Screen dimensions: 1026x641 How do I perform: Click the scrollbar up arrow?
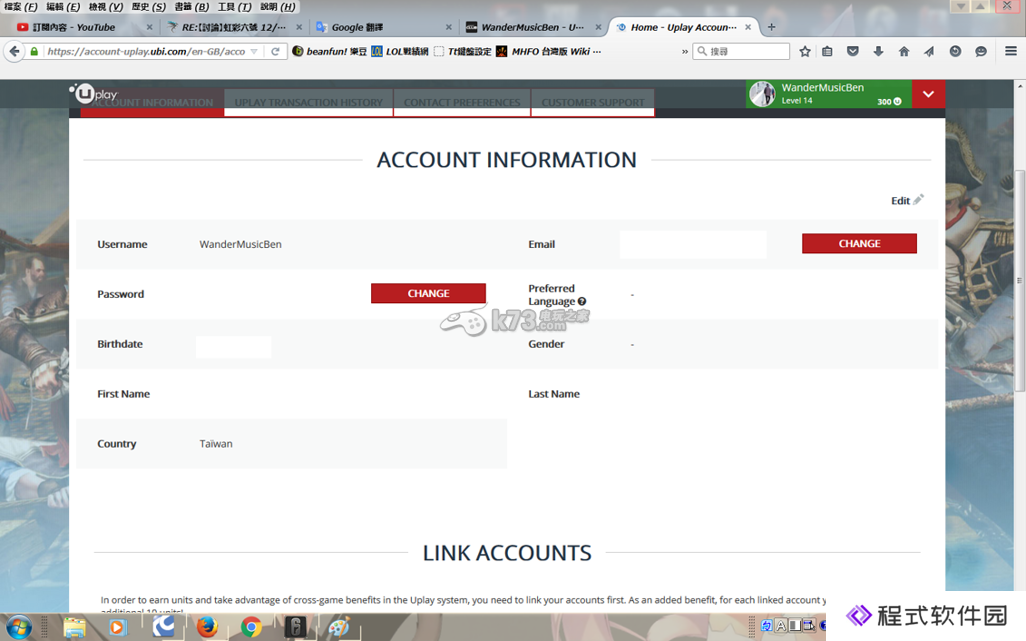1019,86
